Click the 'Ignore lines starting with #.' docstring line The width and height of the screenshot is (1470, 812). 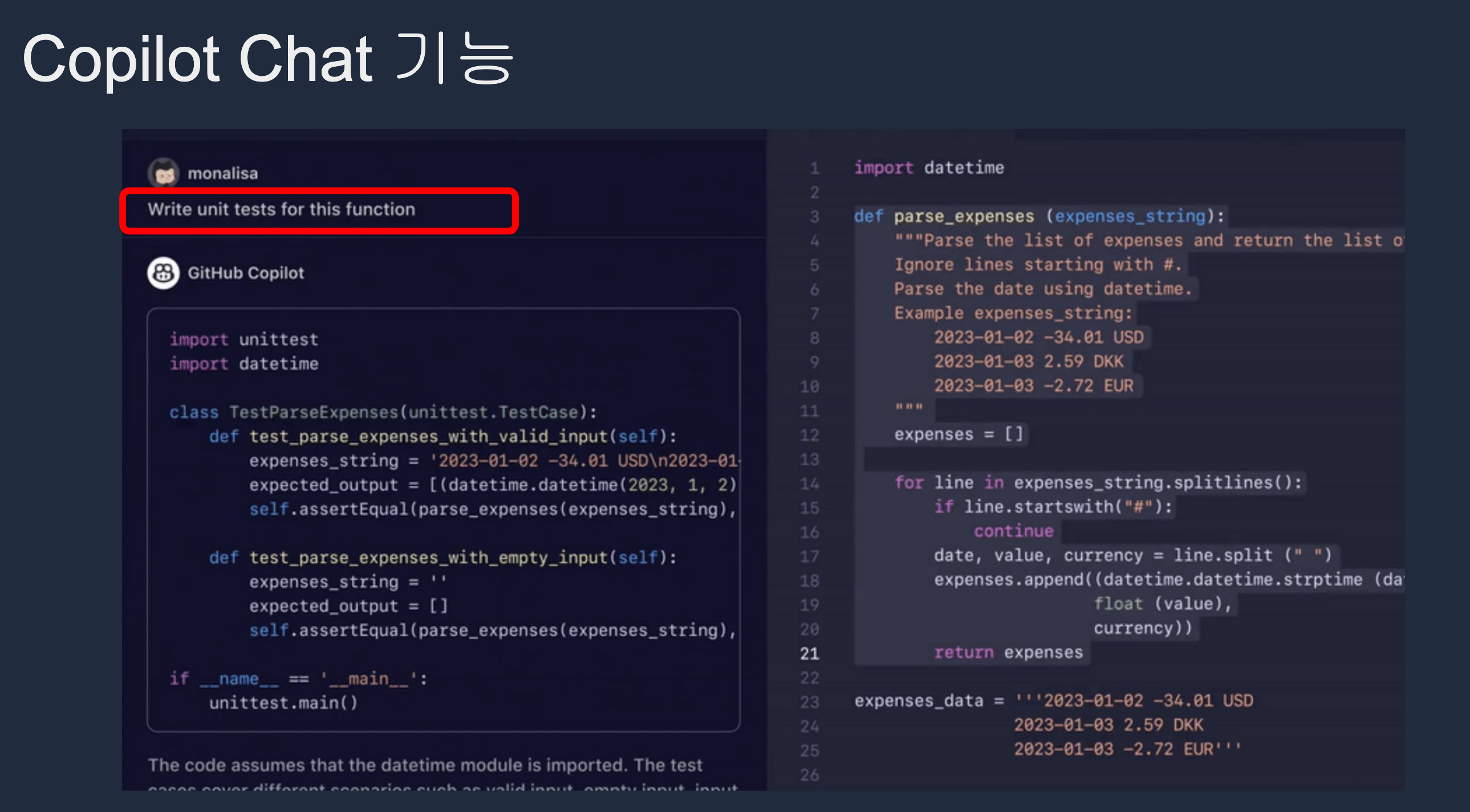pos(1037,265)
